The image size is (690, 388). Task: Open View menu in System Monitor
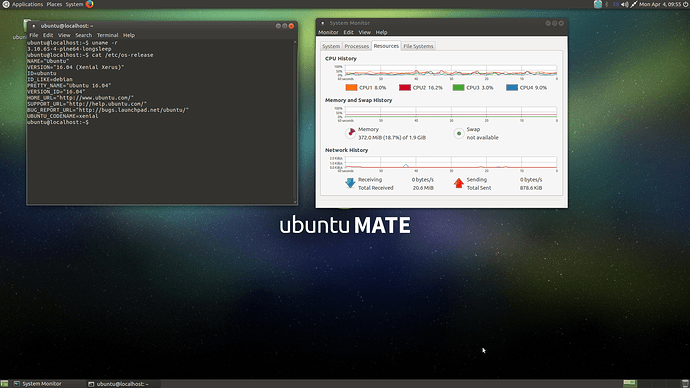click(364, 32)
